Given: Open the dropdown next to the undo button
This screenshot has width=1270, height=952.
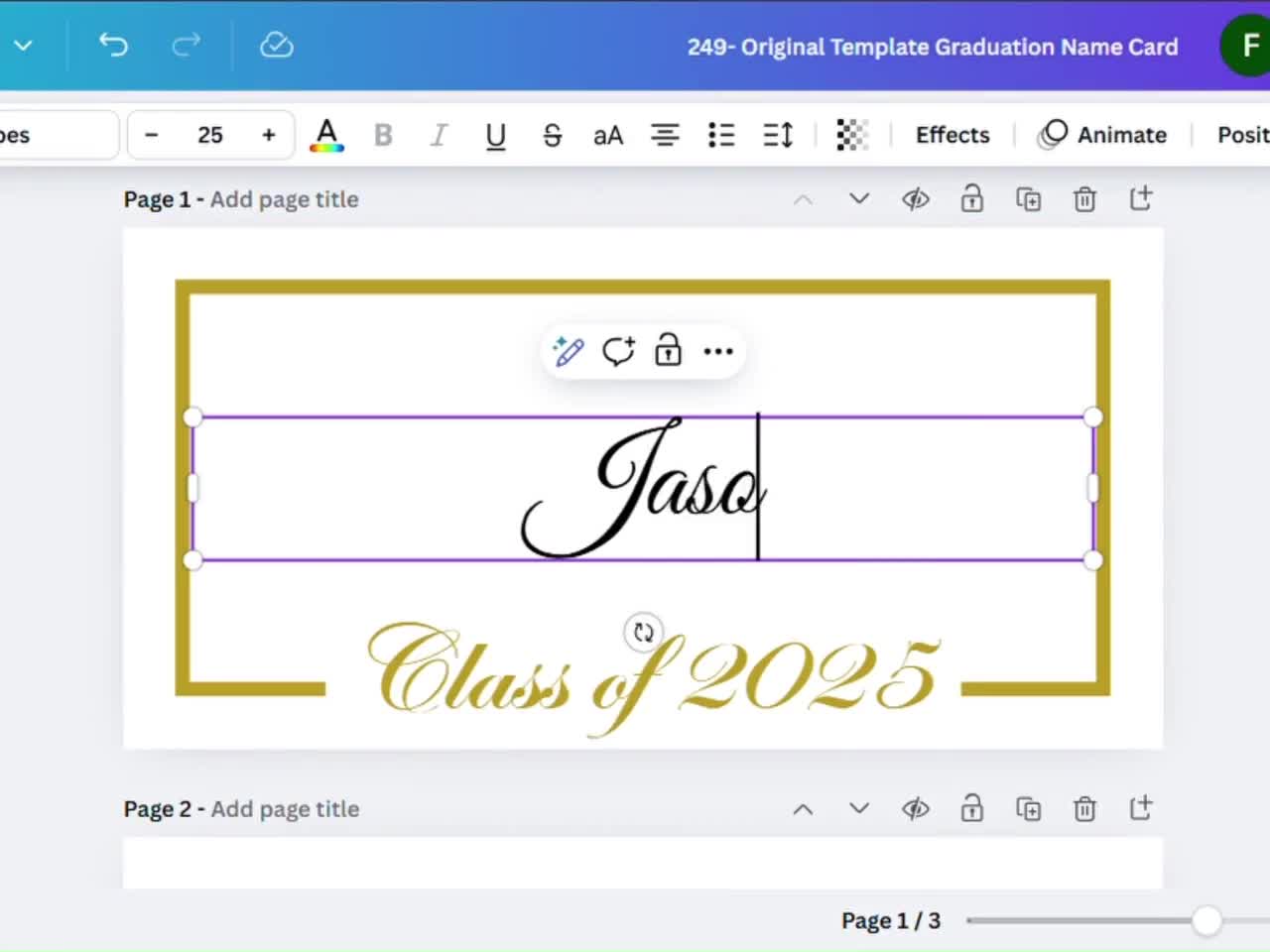Looking at the screenshot, I should (22, 45).
